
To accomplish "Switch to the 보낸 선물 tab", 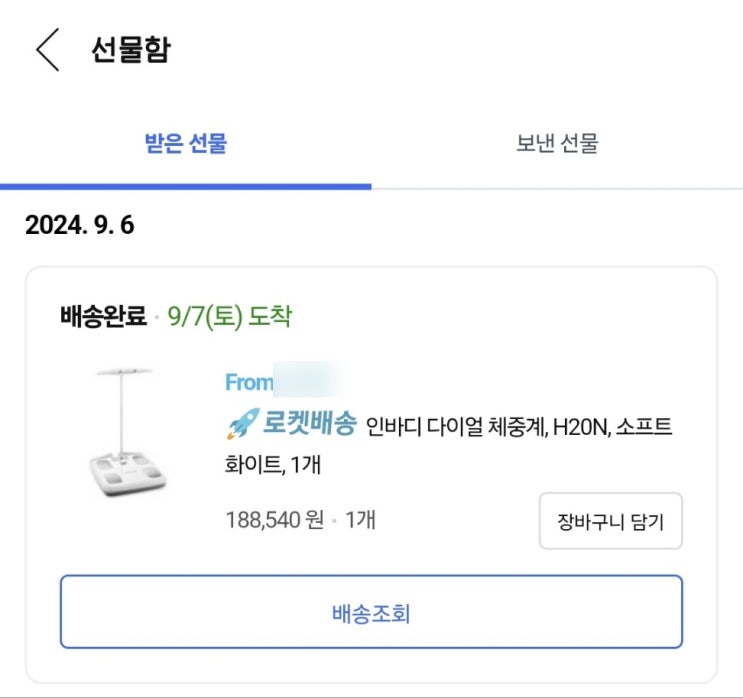I will [557, 143].
